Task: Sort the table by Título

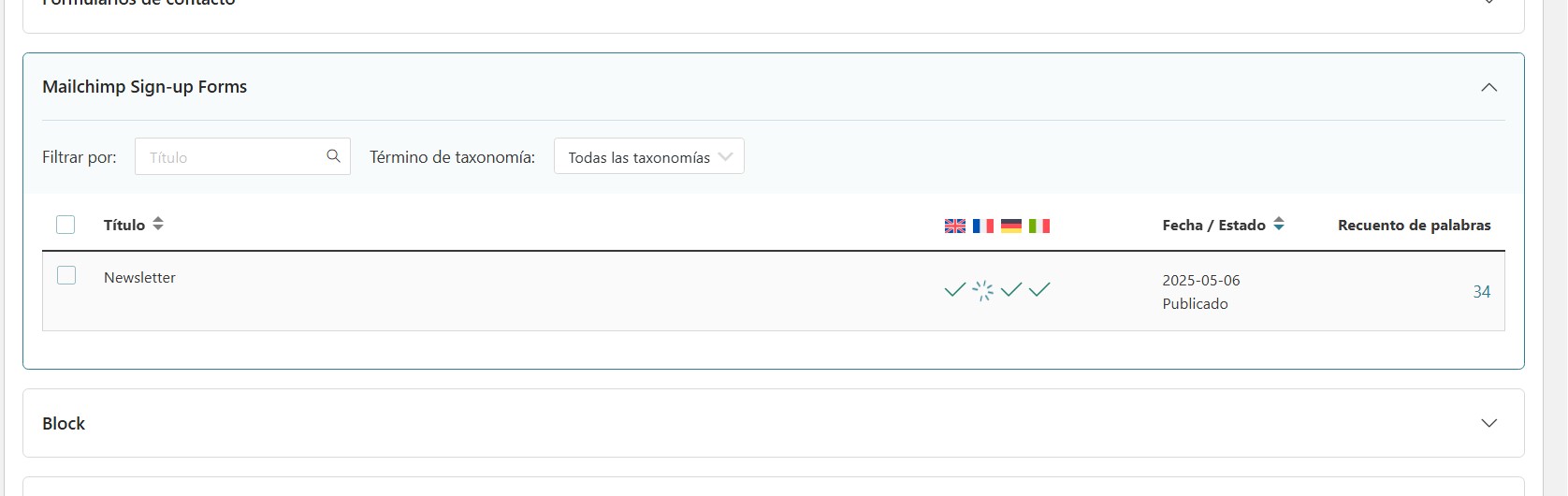Action: coord(134,225)
